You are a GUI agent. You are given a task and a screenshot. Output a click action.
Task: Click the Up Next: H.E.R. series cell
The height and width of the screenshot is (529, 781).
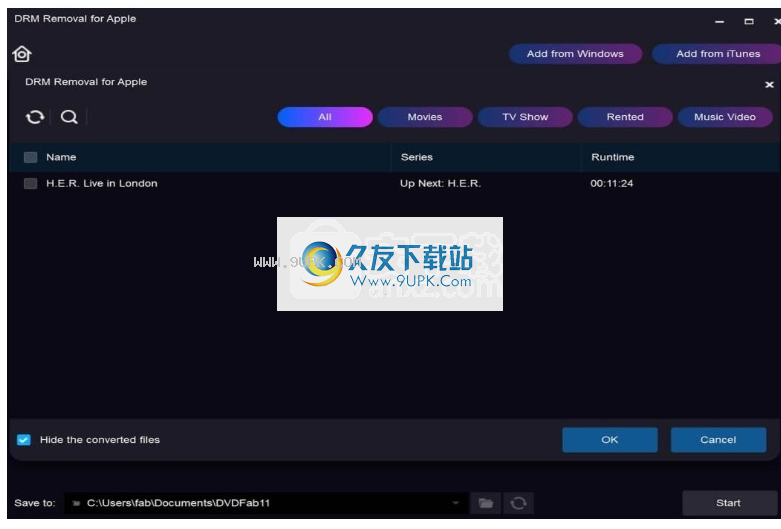point(440,183)
